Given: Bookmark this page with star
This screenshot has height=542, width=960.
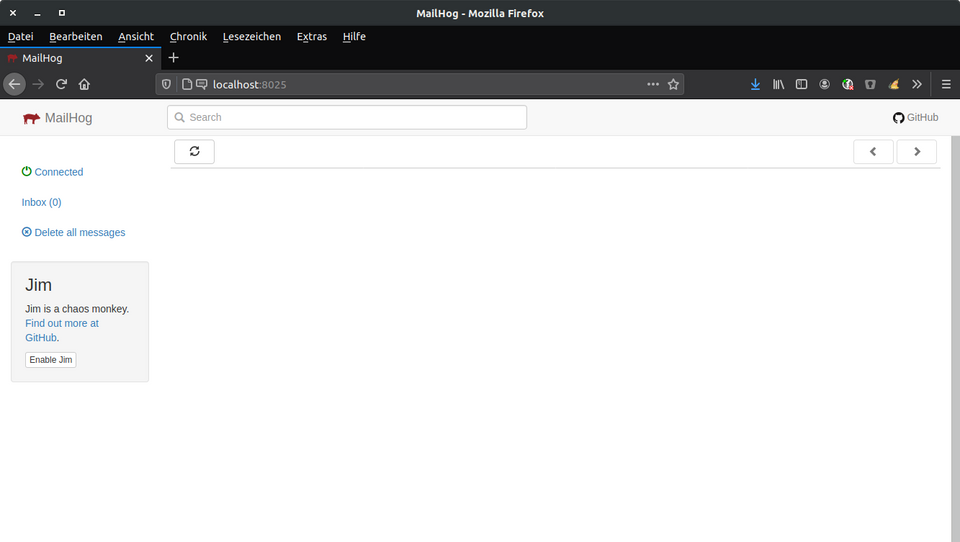Looking at the screenshot, I should [x=673, y=85].
